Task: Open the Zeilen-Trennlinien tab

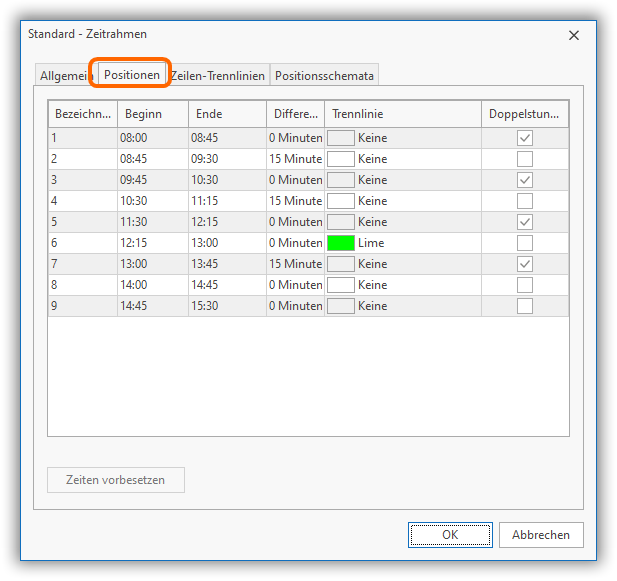Action: tap(218, 76)
